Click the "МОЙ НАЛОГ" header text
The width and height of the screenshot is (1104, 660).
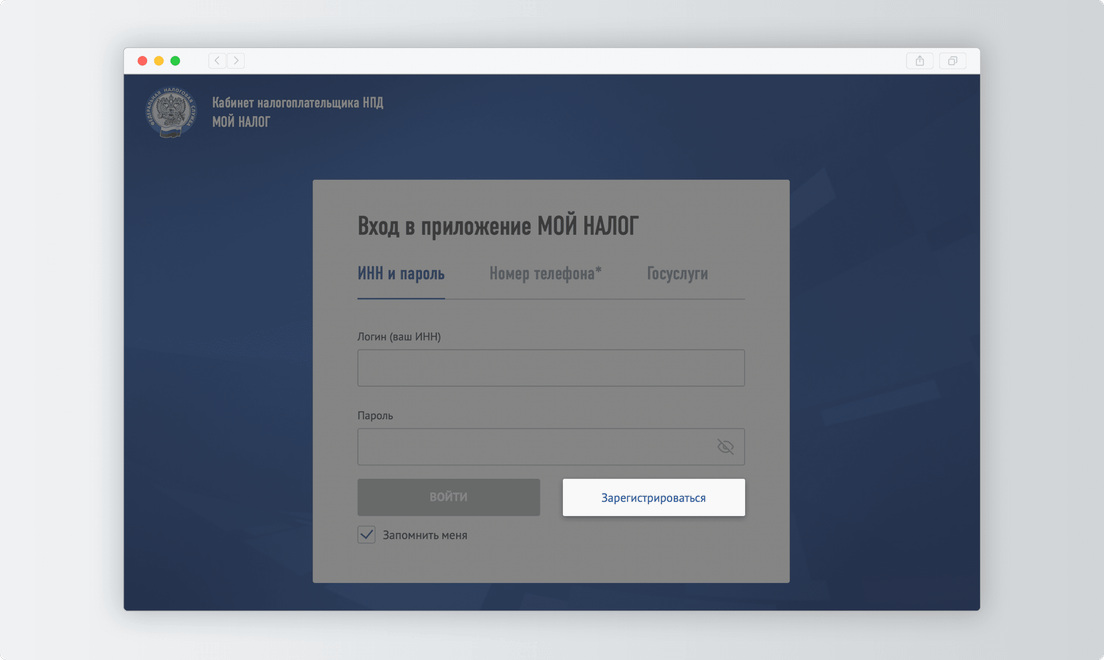click(241, 122)
